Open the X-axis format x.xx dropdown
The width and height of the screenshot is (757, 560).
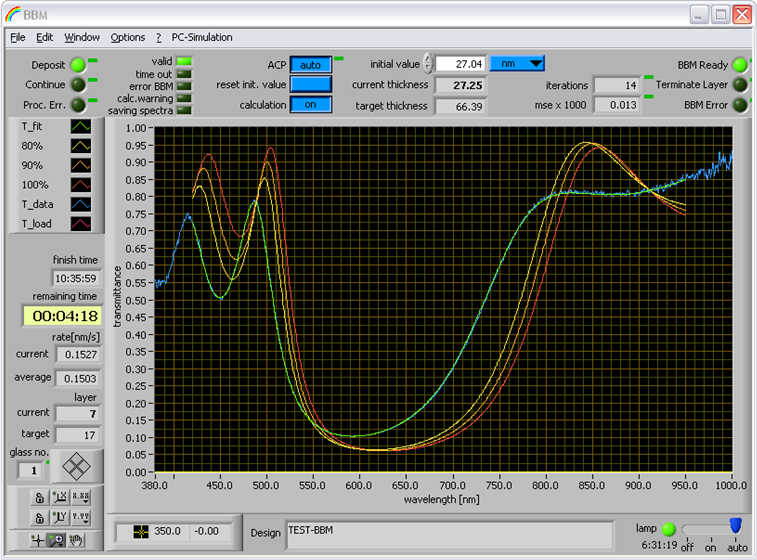(x=81, y=497)
